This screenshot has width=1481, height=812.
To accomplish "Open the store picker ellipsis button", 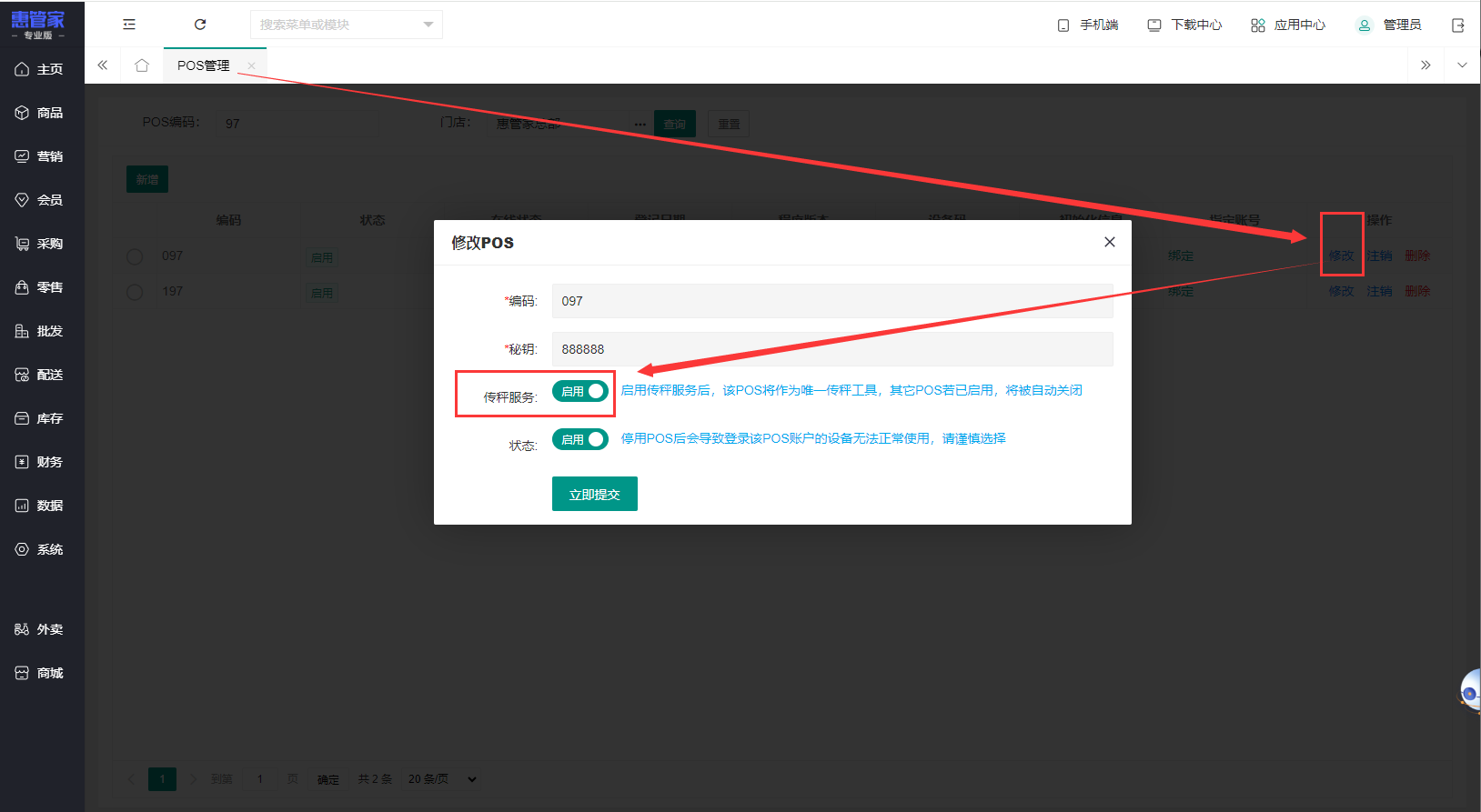I will [640, 124].
